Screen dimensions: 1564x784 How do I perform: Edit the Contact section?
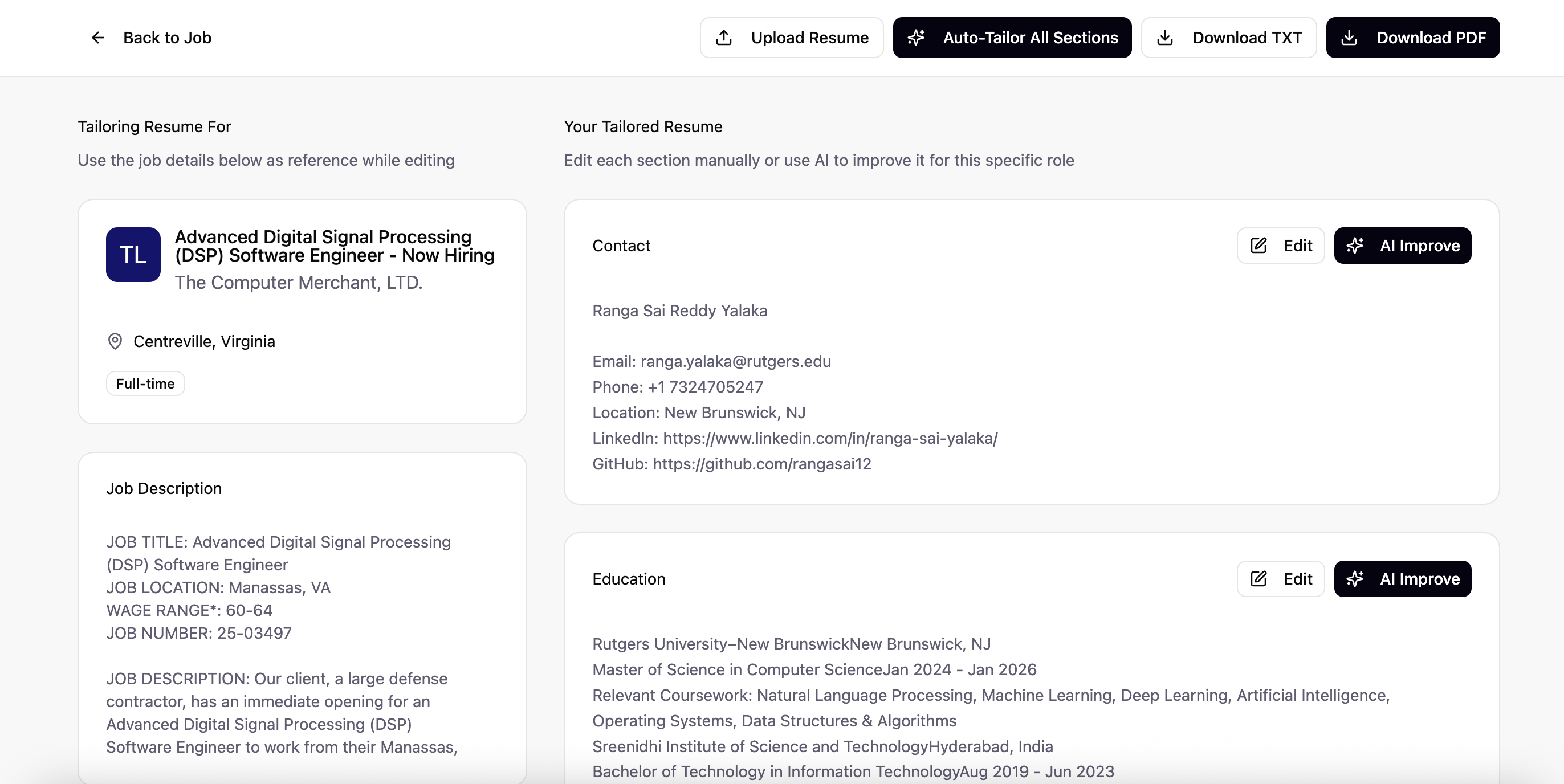[x=1281, y=245]
